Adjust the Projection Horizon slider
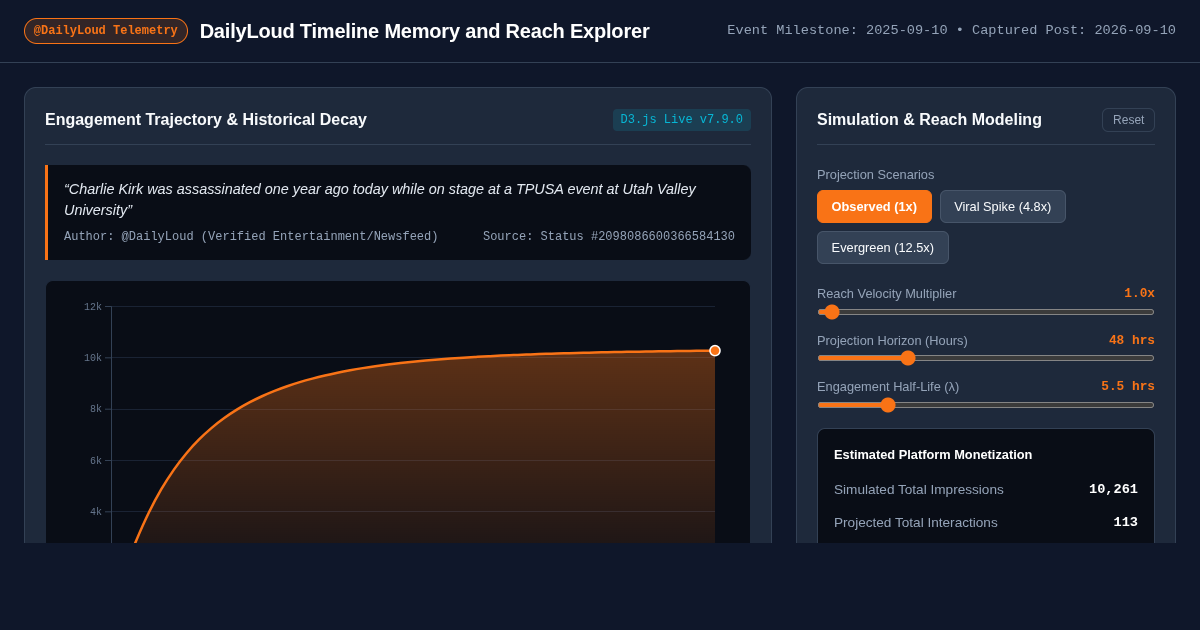 [x=986, y=358]
